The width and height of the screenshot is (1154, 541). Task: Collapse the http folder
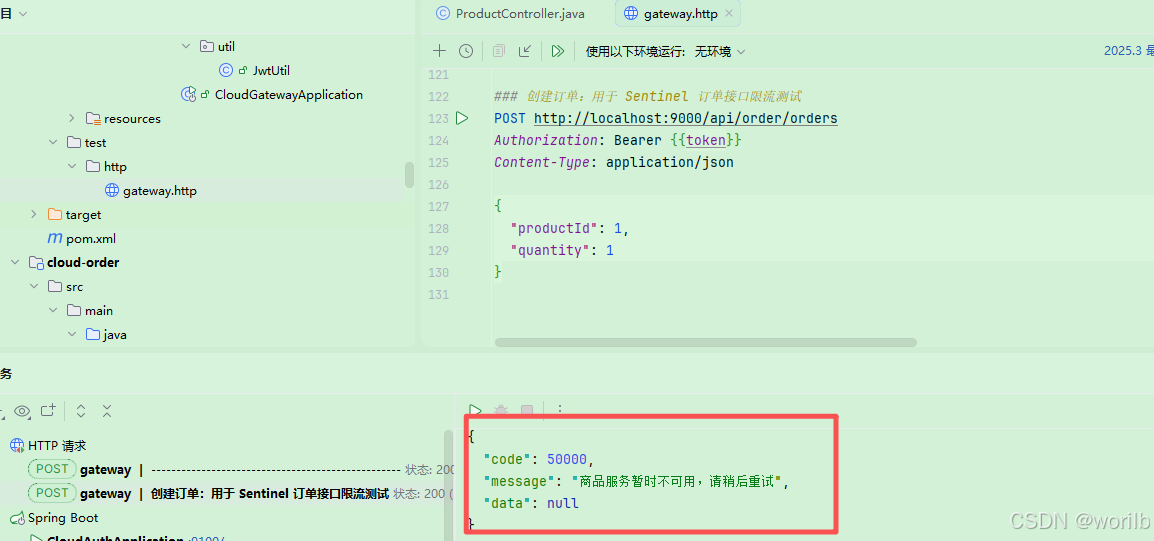[x=72, y=166]
